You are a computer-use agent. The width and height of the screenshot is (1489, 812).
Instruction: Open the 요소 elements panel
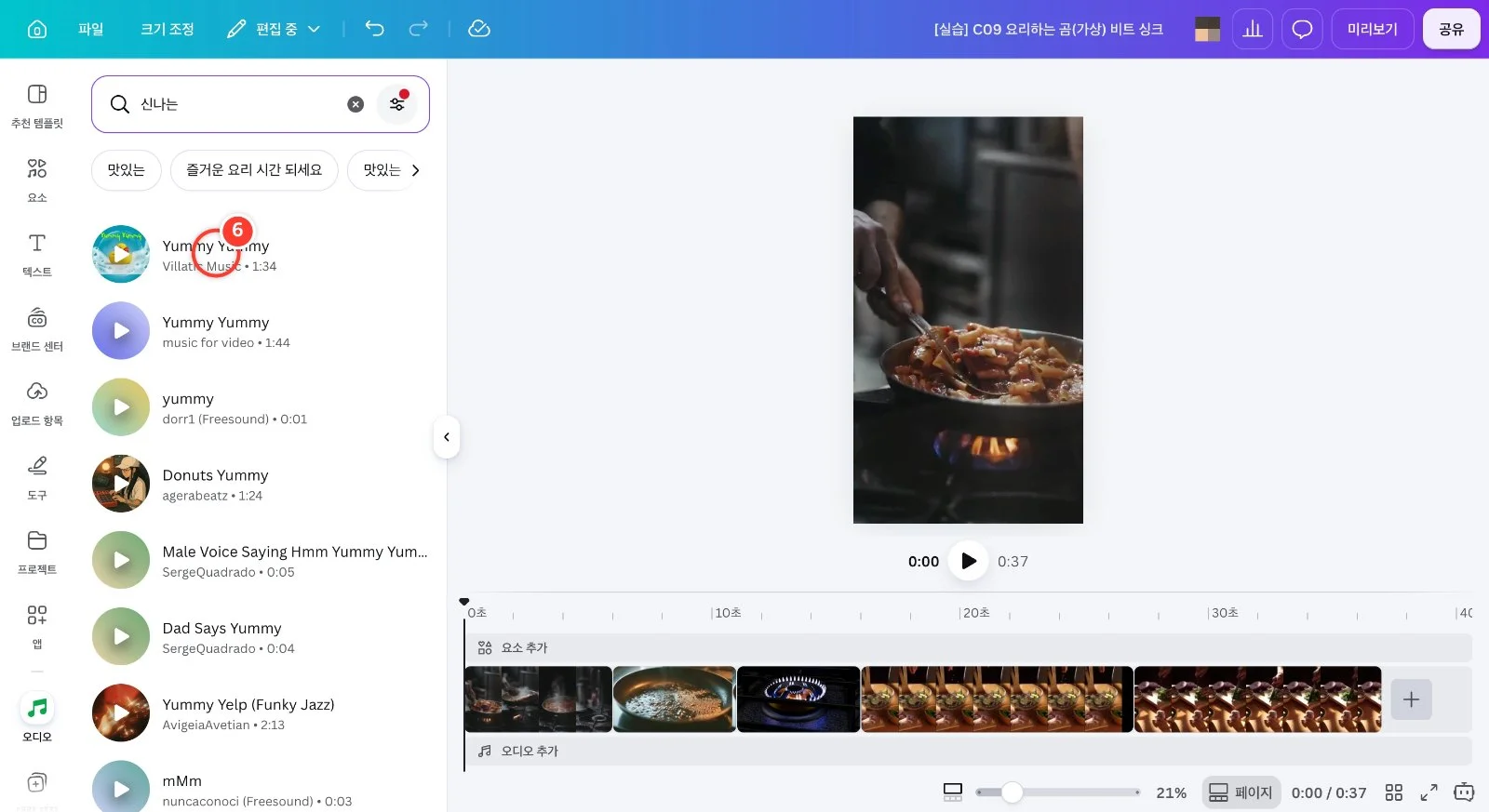pyautogui.click(x=37, y=180)
